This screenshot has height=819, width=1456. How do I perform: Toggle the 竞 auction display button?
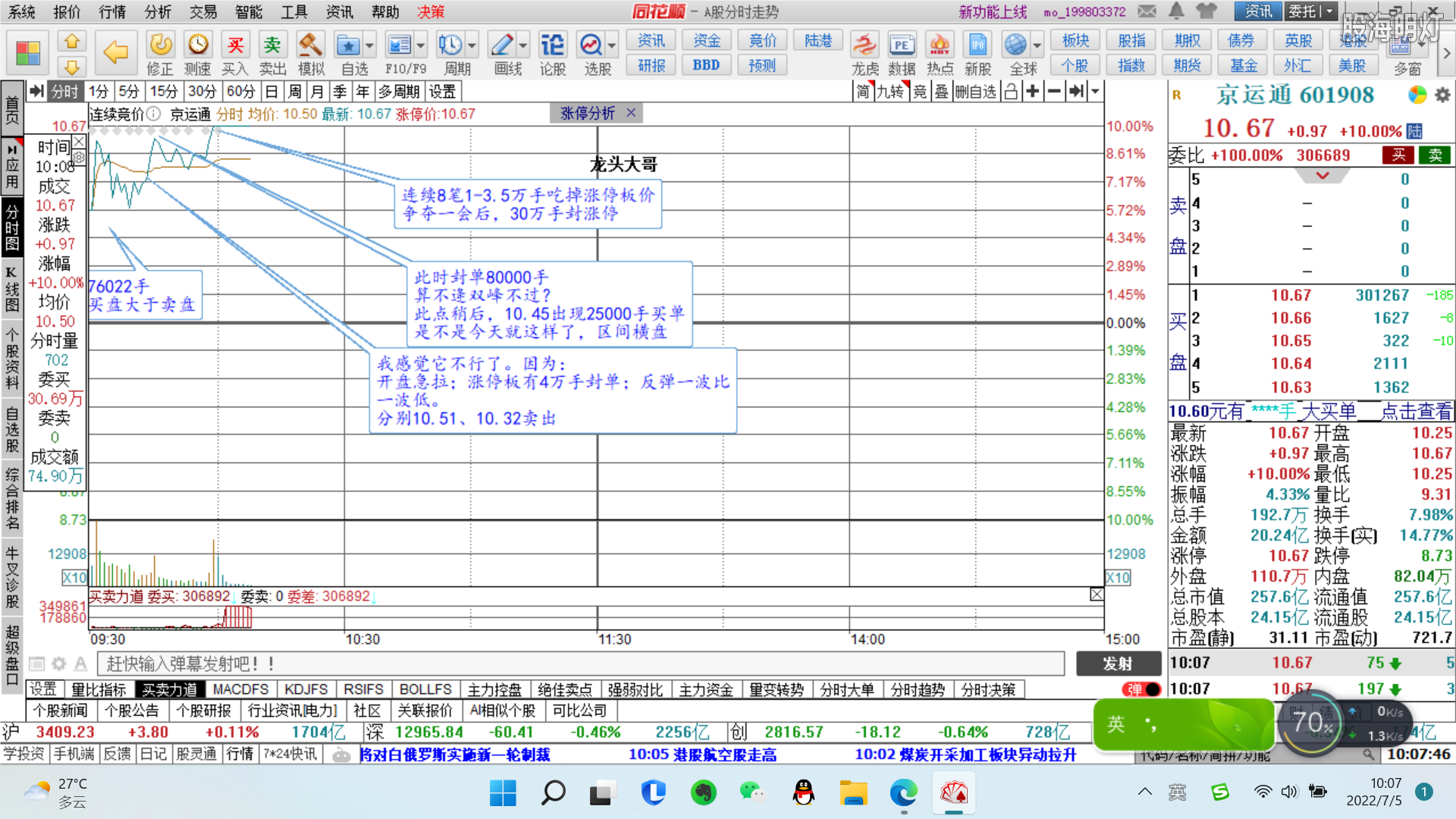920,92
